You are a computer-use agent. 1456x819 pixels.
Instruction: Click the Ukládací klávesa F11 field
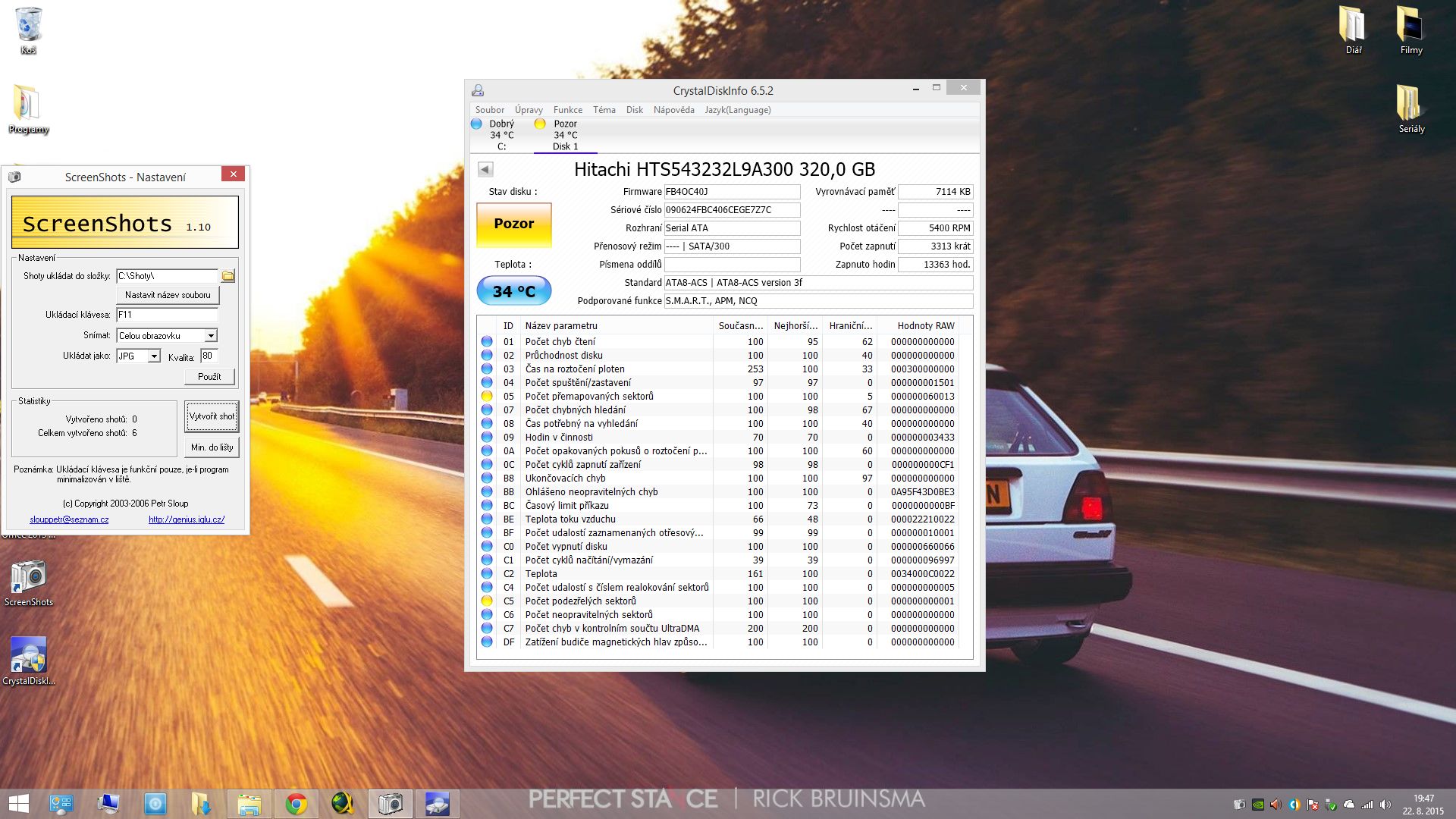click(x=167, y=315)
